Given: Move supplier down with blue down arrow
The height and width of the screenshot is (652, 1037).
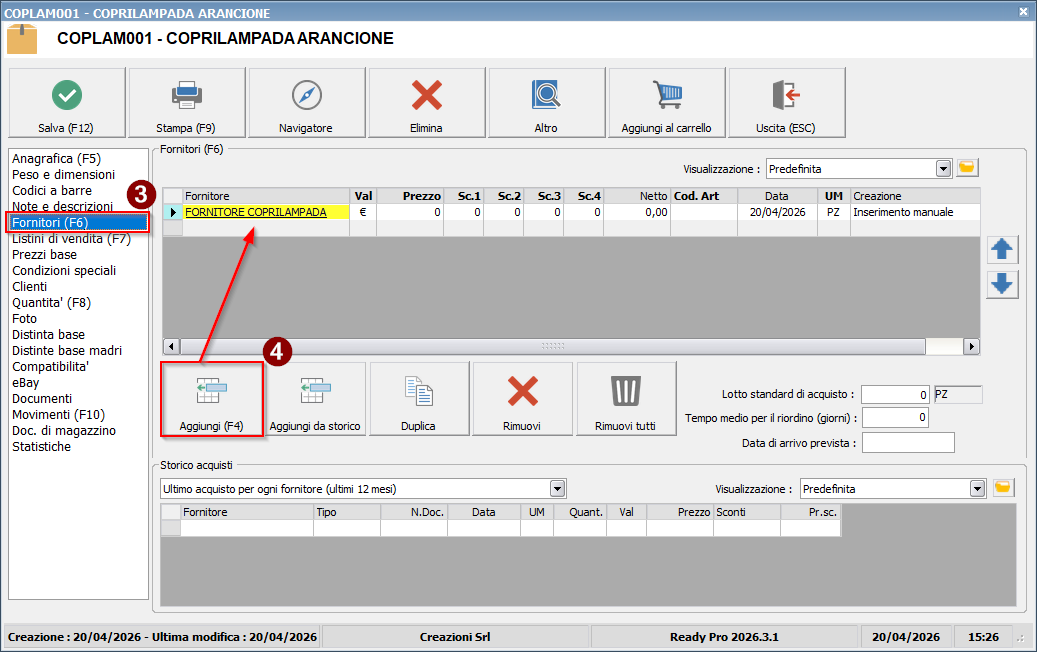Looking at the screenshot, I should click(x=1002, y=284).
